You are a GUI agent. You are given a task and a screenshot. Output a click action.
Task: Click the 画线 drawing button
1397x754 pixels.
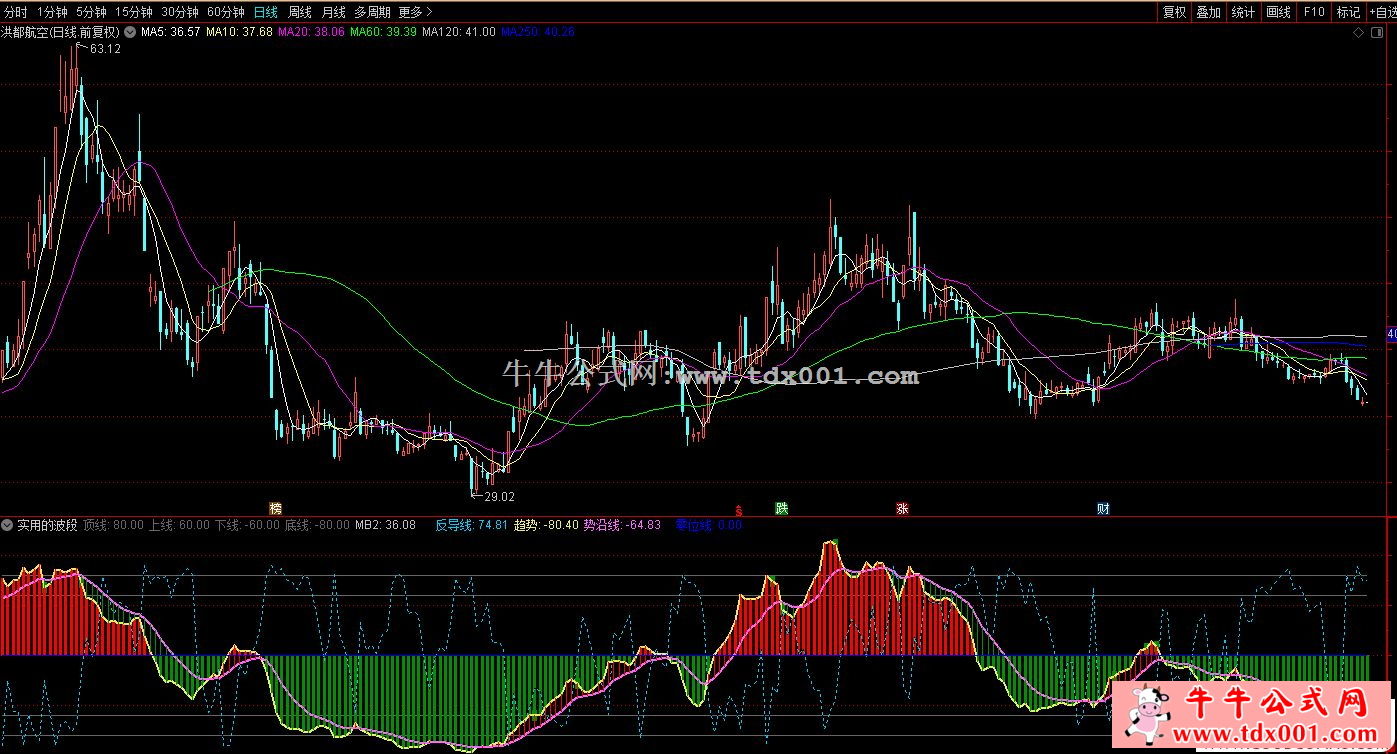(x=1279, y=12)
